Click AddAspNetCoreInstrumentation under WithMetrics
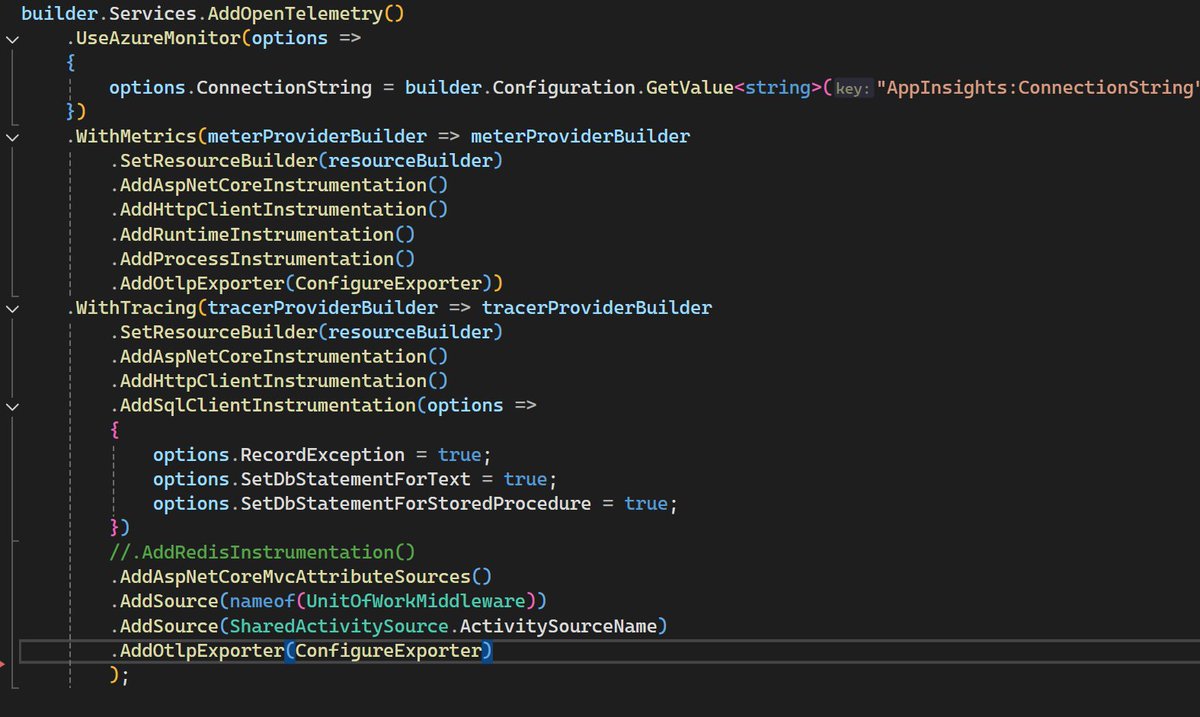The image size is (1200, 717). coord(273,185)
